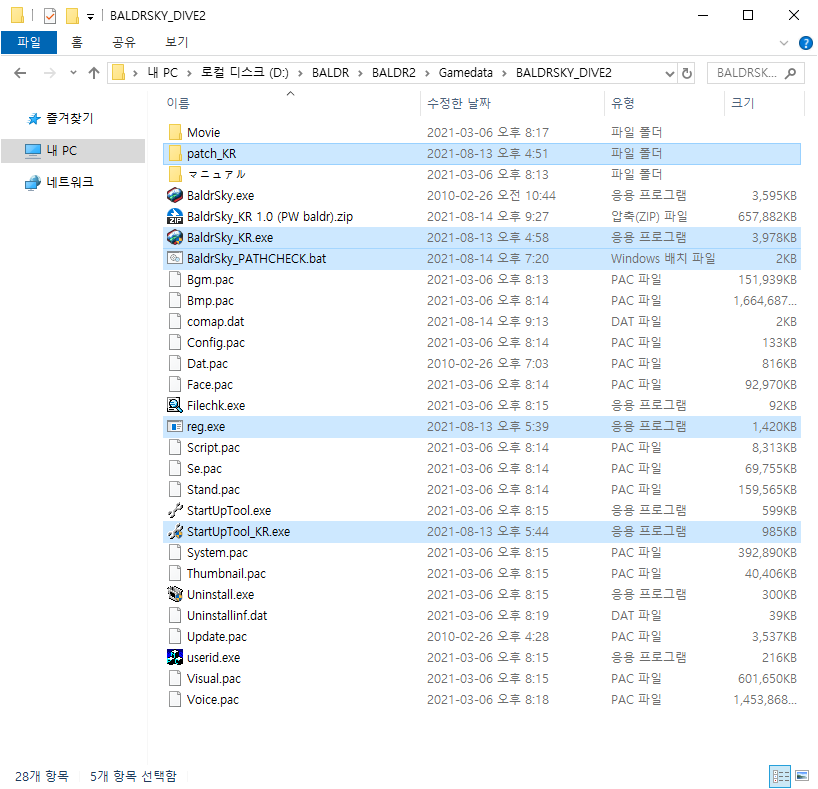Expand chevron after Gamedata in path
Screen dimensions: 818x789
(504, 73)
